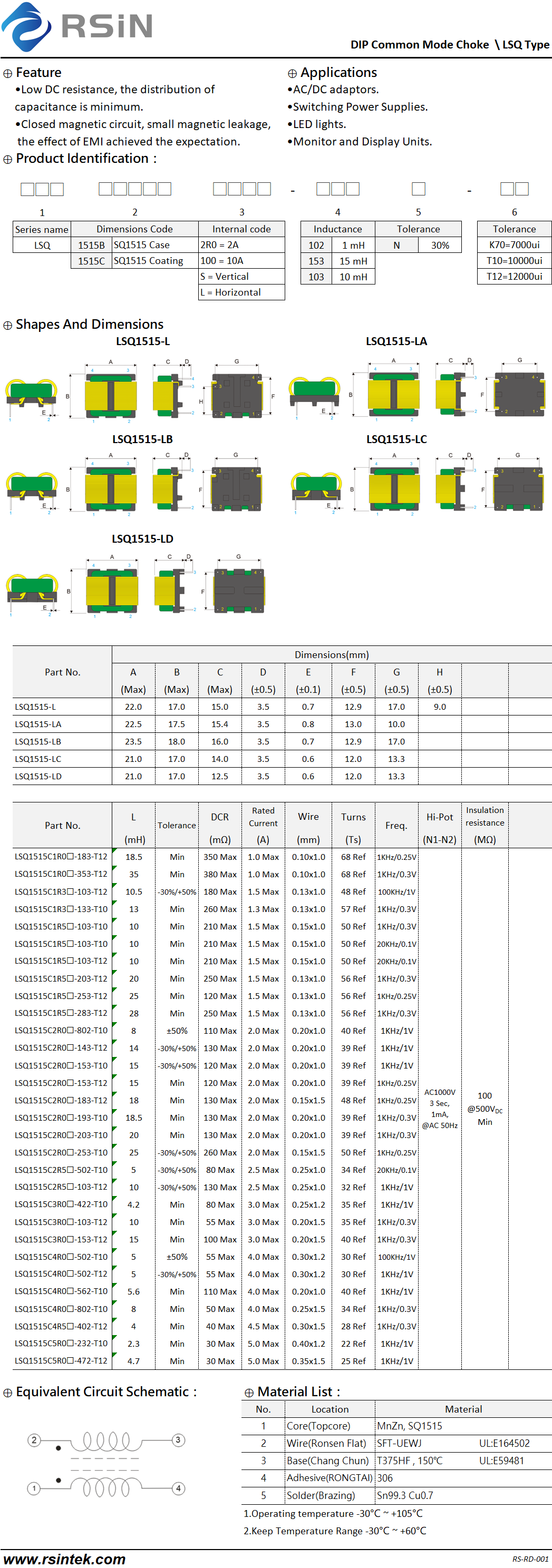This screenshot has height=1568, width=552.
Task: Click the 'Dimensions Code' header cell
Action: coord(134,230)
